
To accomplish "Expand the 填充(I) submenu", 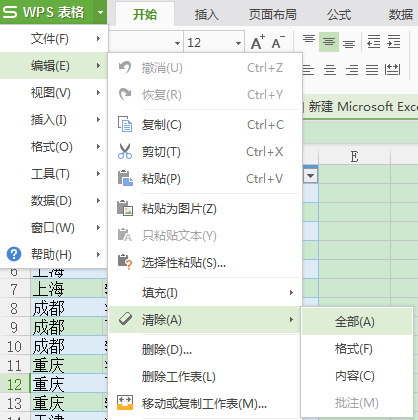I will 205,293.
